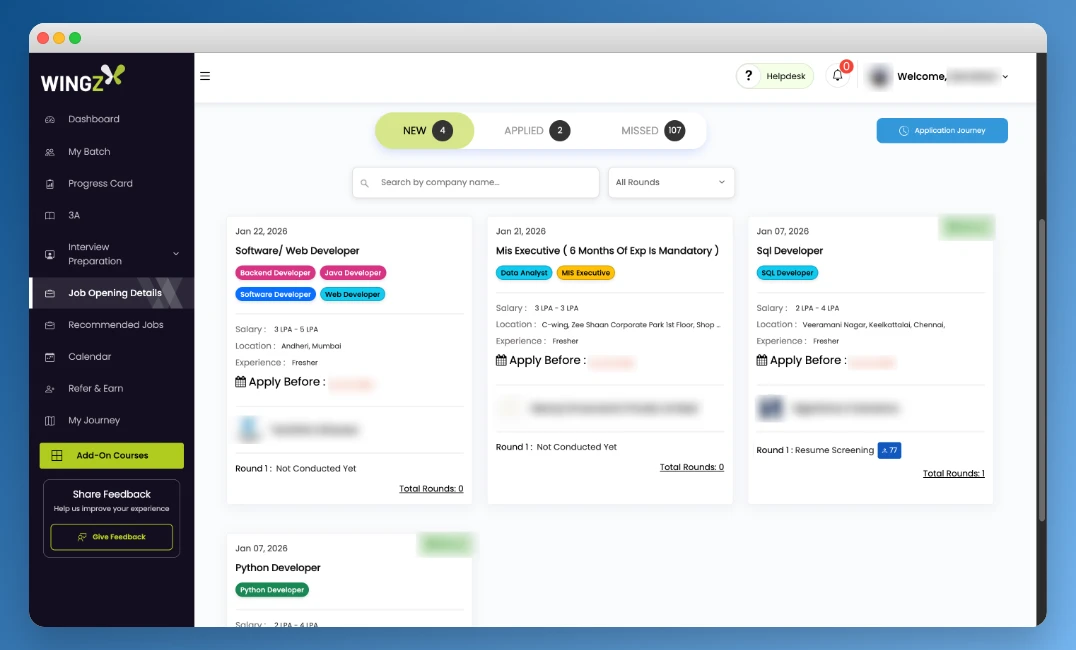Image resolution: width=1076 pixels, height=650 pixels.
Task: Click the hamburger menu icon
Action: [x=205, y=75]
